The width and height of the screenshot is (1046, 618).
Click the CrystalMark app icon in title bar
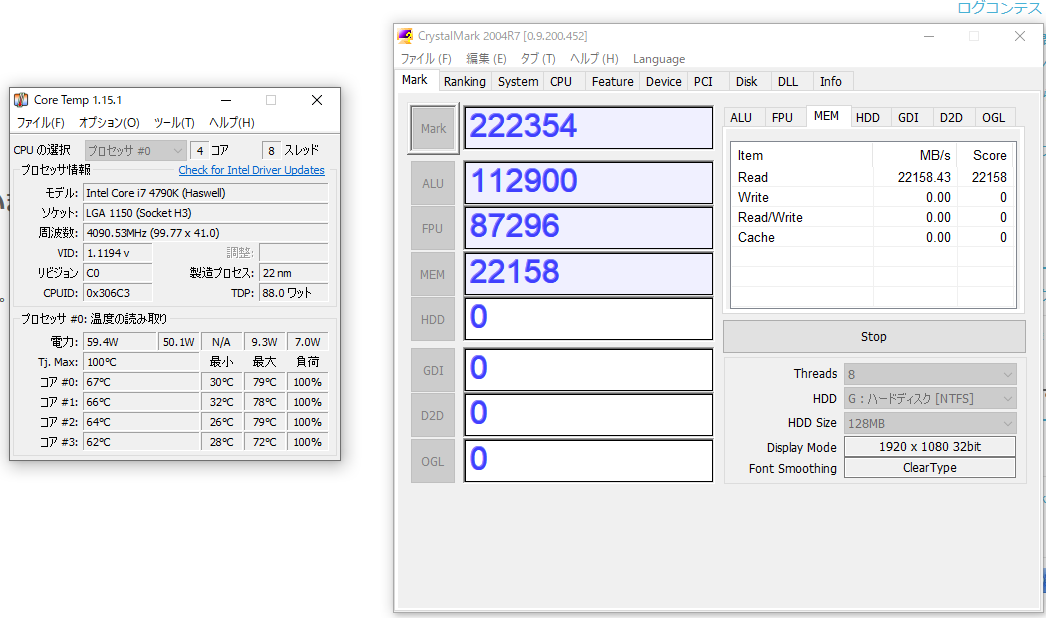(405, 36)
